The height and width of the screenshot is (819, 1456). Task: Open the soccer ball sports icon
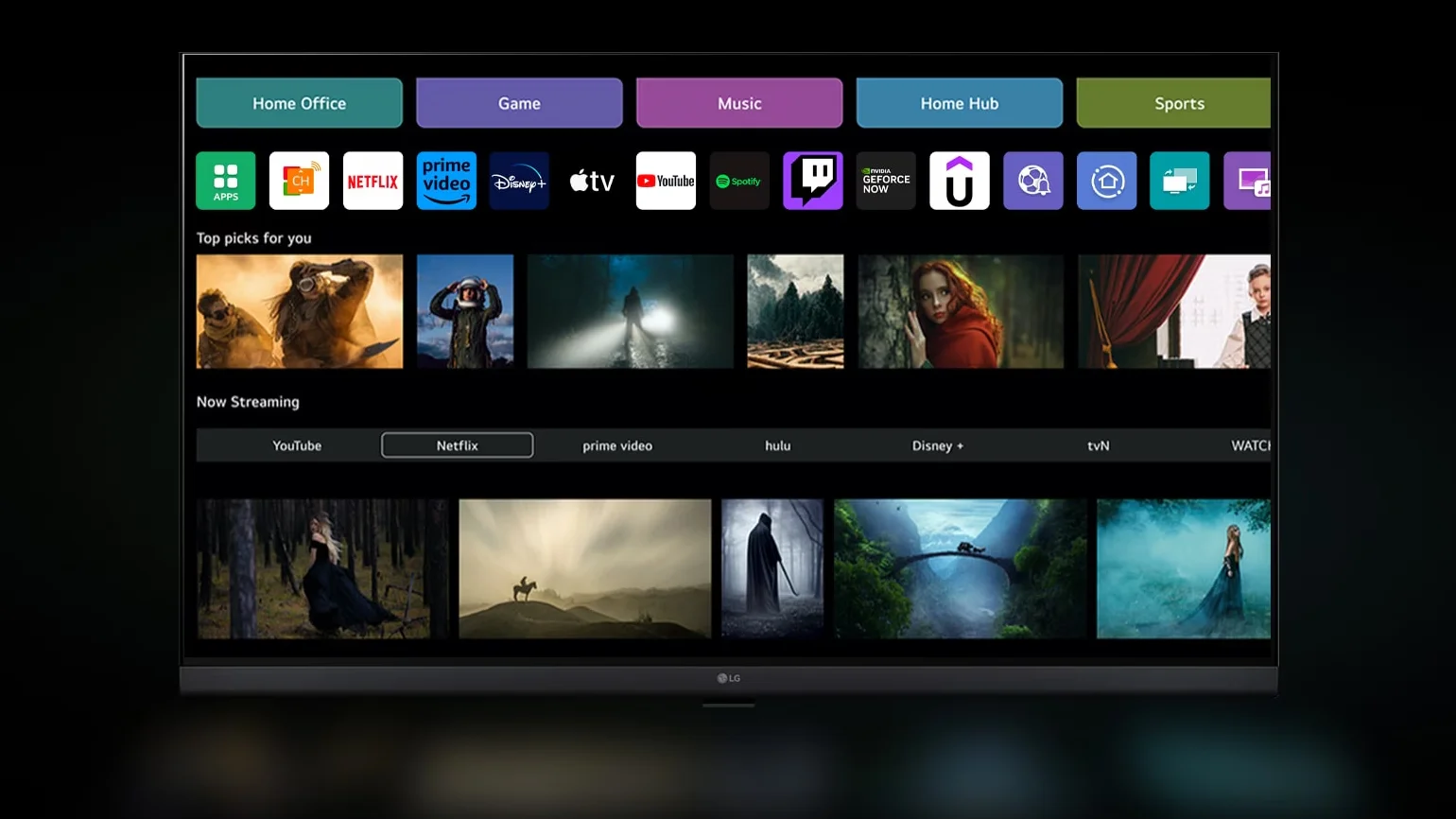(1032, 181)
